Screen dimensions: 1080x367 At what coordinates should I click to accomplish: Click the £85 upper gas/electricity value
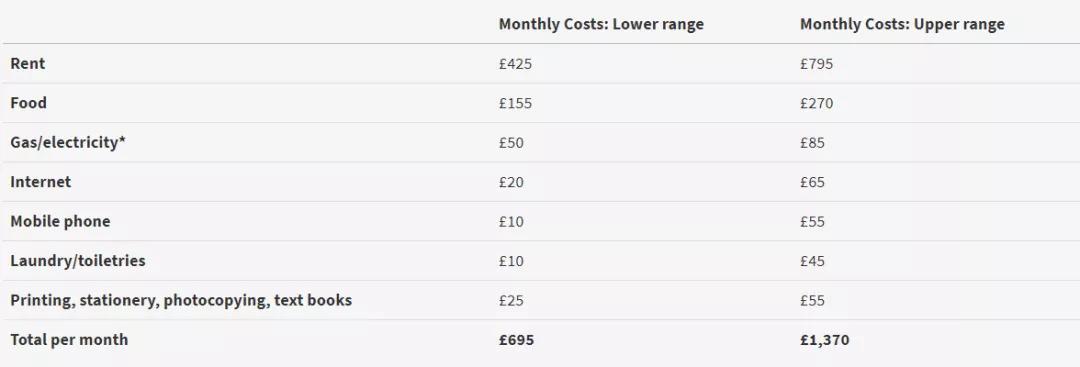click(x=813, y=143)
